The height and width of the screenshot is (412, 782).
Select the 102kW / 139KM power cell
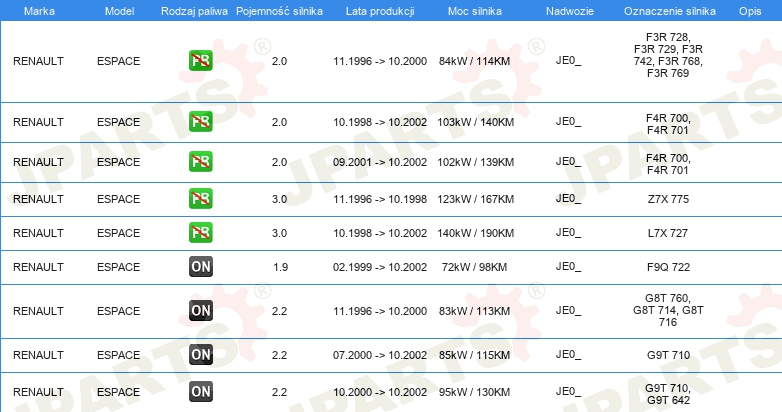pos(475,162)
